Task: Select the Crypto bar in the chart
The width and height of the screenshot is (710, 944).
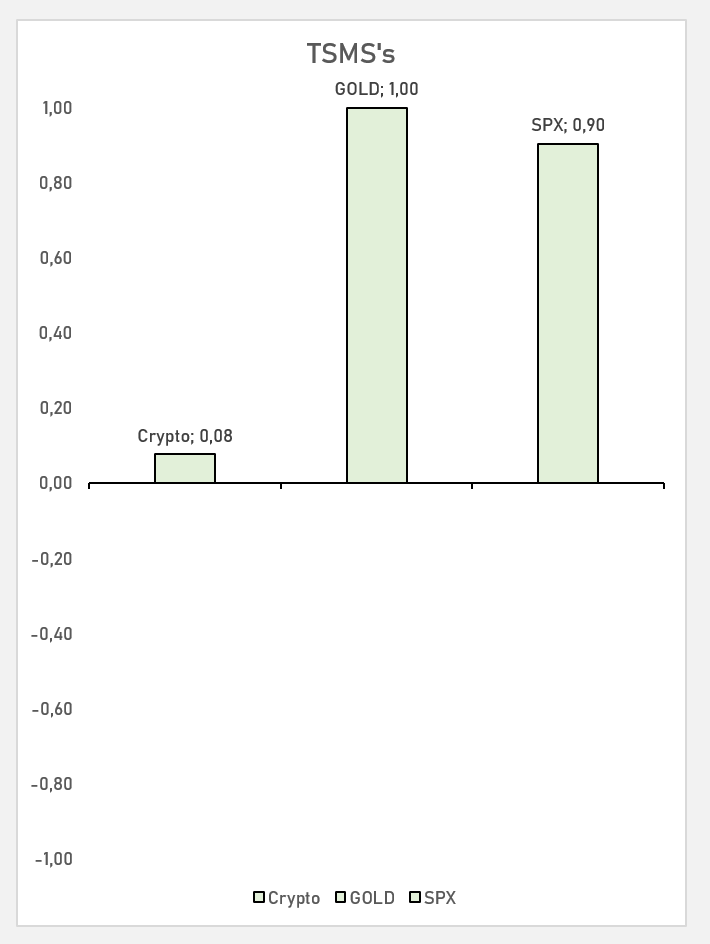Action: click(185, 469)
